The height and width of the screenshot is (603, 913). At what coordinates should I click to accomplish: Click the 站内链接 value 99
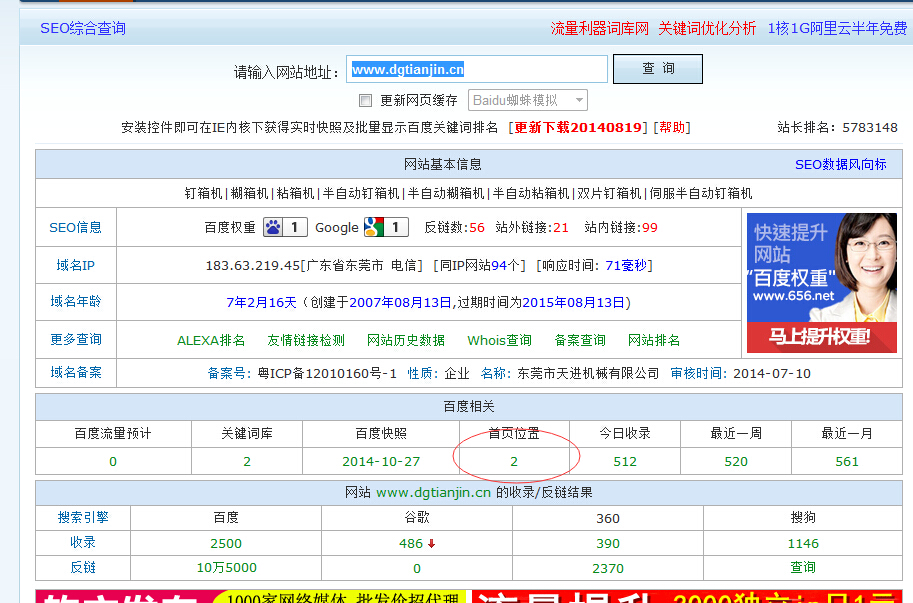pyautogui.click(x=650, y=228)
